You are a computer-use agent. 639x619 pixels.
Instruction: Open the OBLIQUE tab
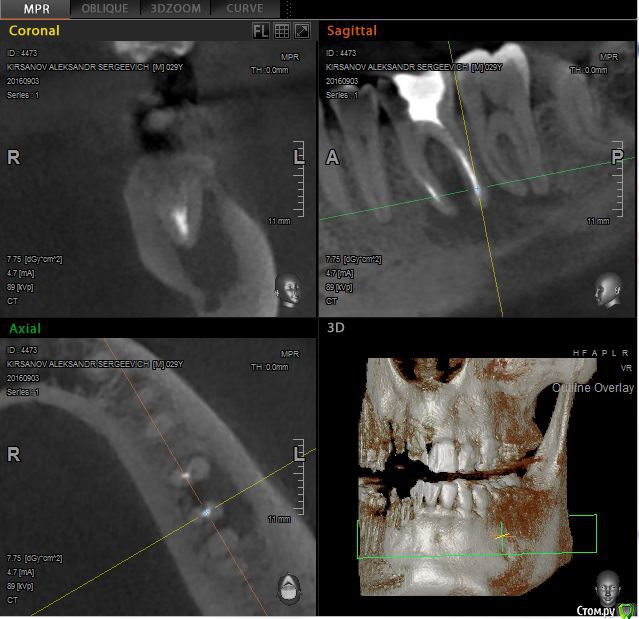pos(105,9)
